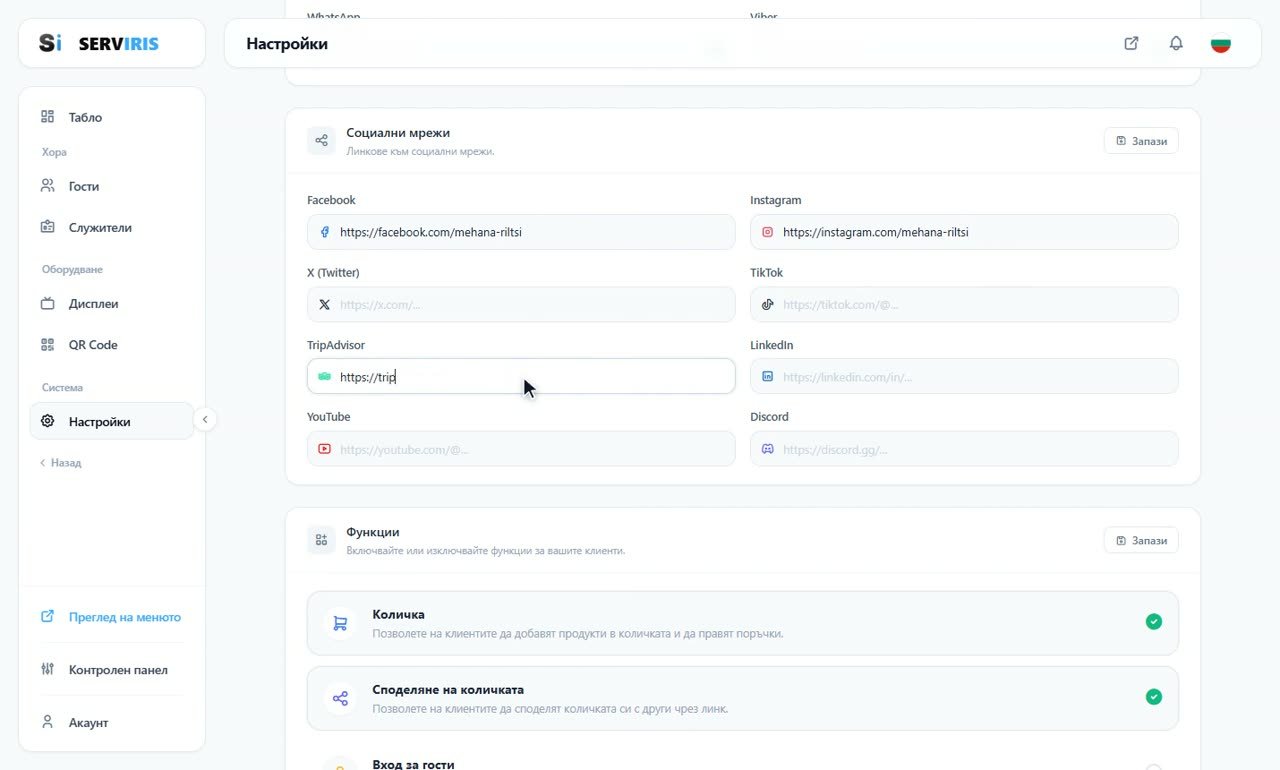Click the shopping cart icon beside Количка
The height and width of the screenshot is (770, 1280).
(x=340, y=623)
